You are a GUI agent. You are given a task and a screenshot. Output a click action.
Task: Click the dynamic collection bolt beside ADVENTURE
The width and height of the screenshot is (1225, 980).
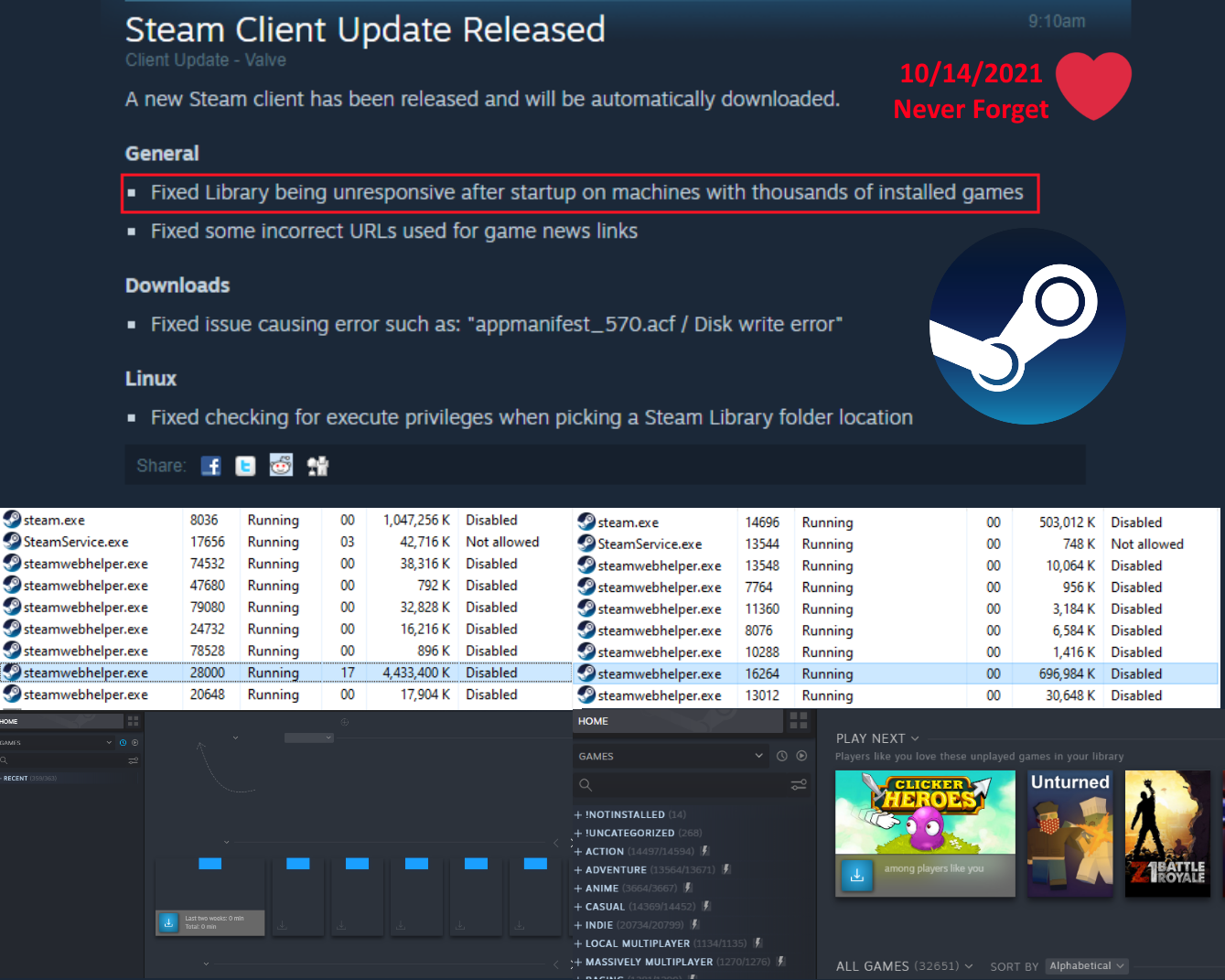[725, 869]
